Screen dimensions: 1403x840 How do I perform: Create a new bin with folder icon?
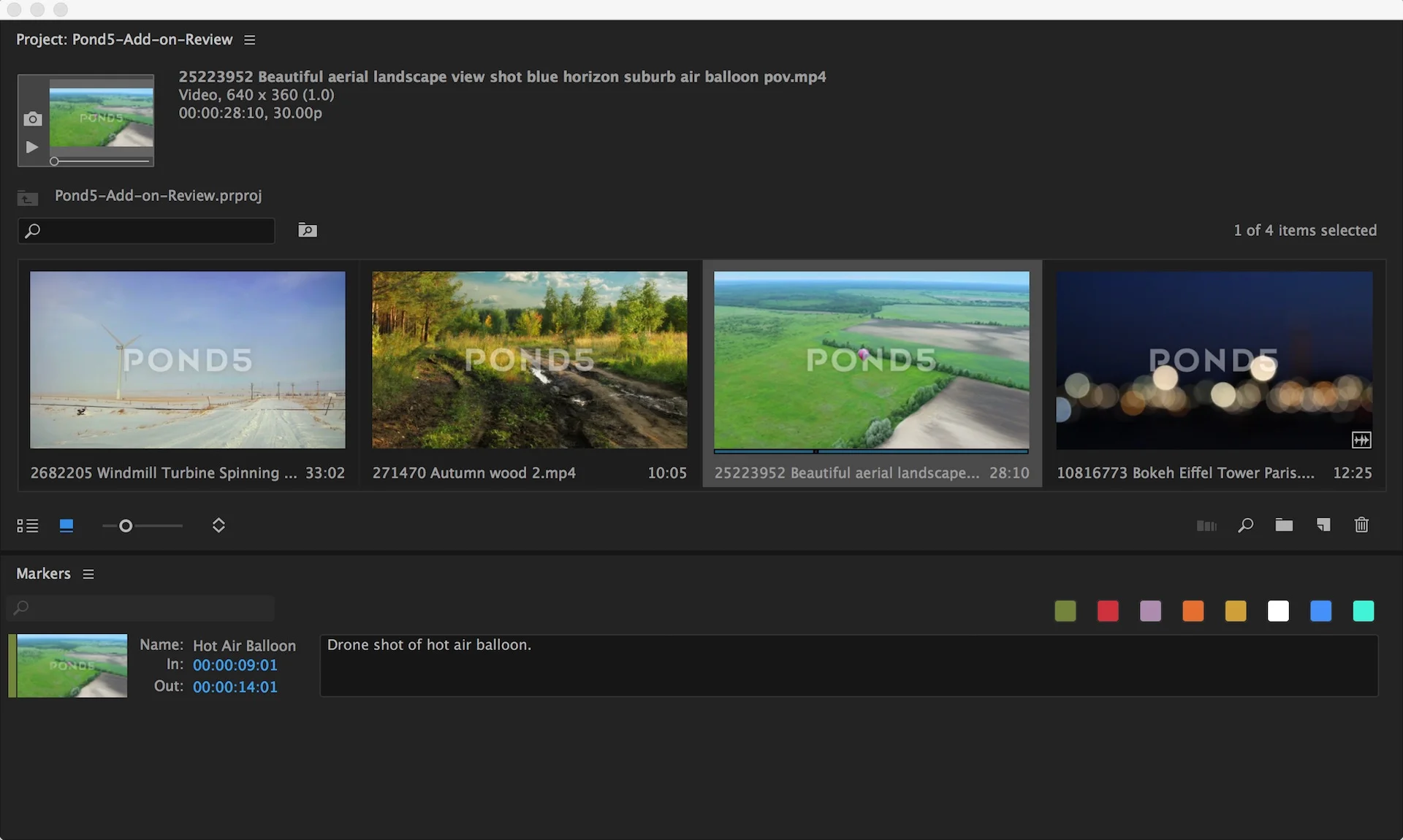coord(1284,525)
